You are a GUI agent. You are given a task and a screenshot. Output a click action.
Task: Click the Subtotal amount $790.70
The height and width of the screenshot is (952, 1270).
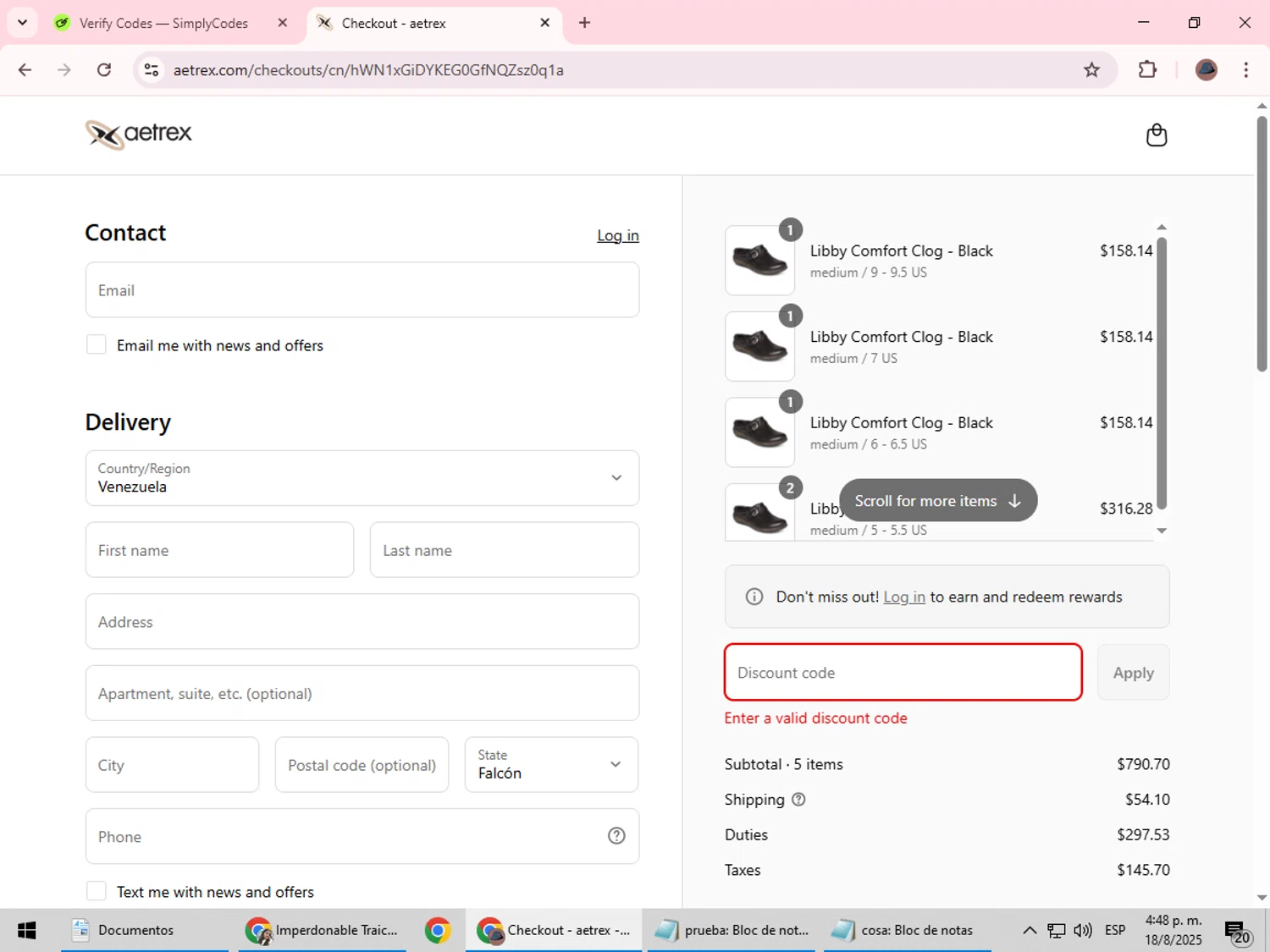point(1143,764)
